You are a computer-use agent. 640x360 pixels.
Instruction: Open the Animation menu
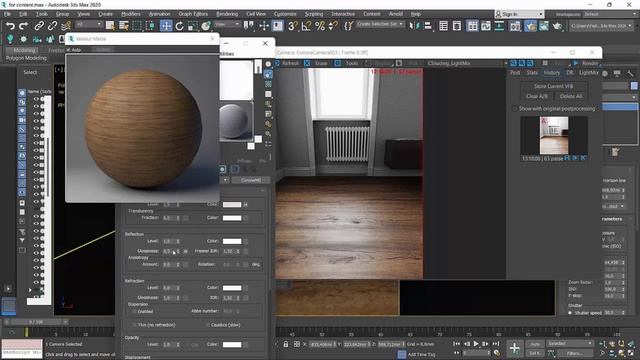160,14
